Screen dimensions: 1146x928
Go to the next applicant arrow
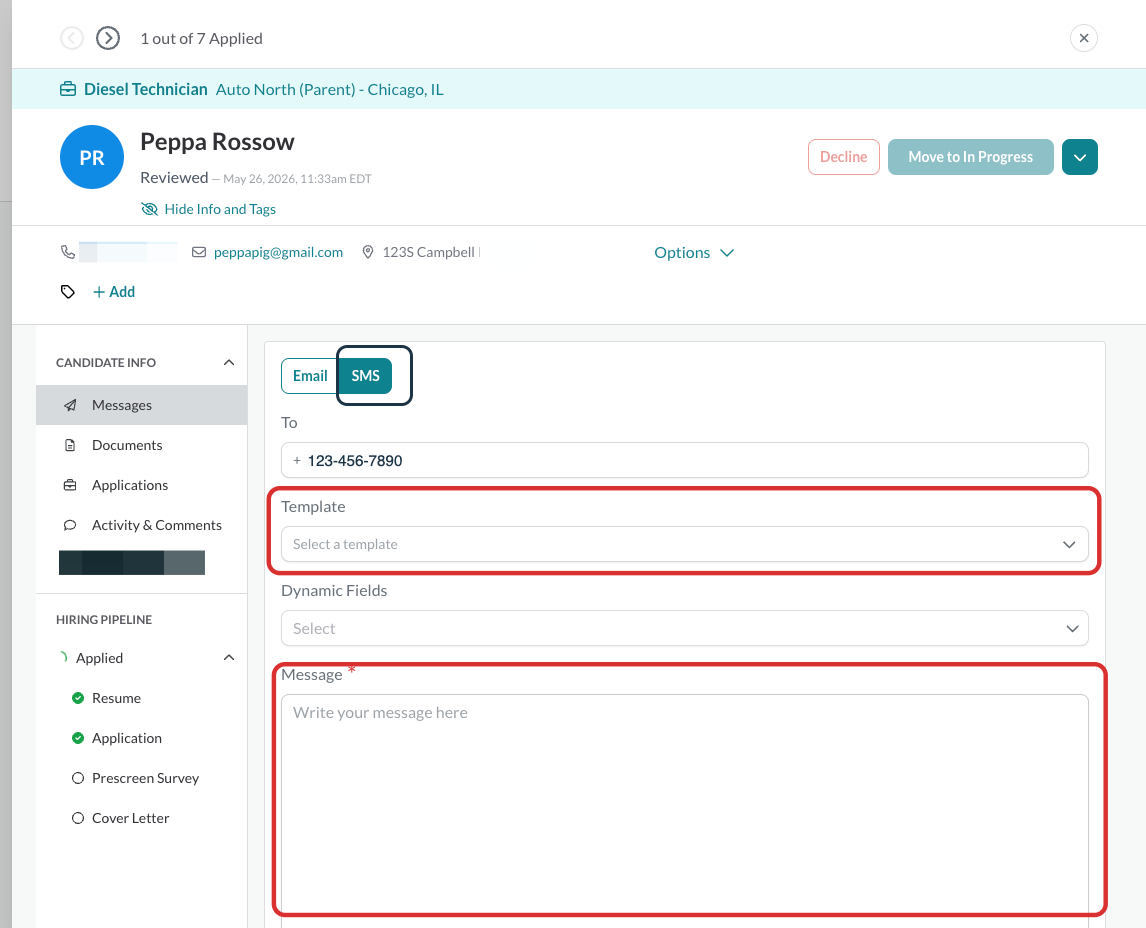point(108,38)
